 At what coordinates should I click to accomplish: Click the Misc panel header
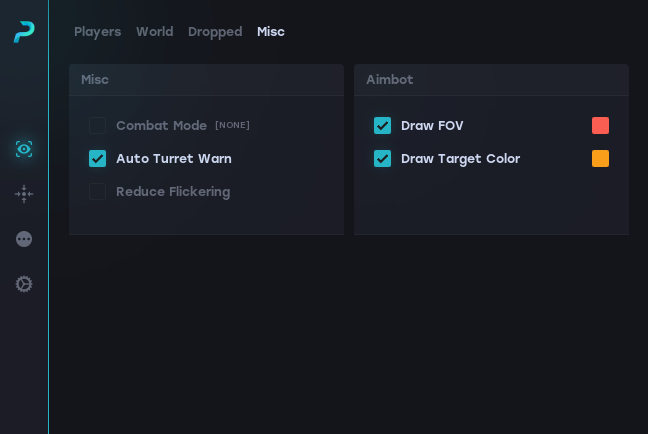(206, 80)
